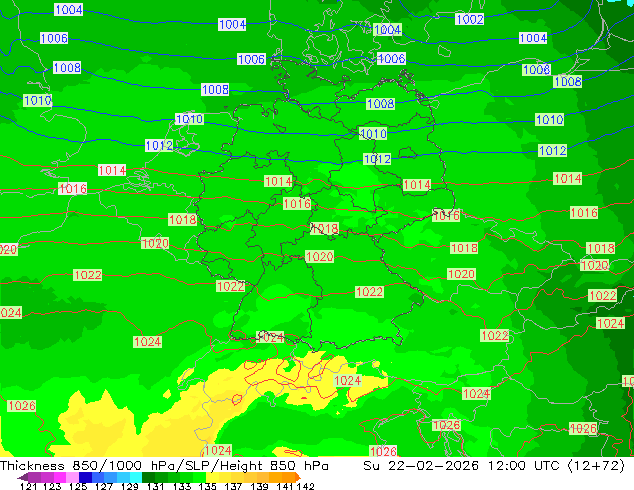The width and height of the screenshot is (634, 490).
Task: Click the legend value 129
Action: coord(129,486)
